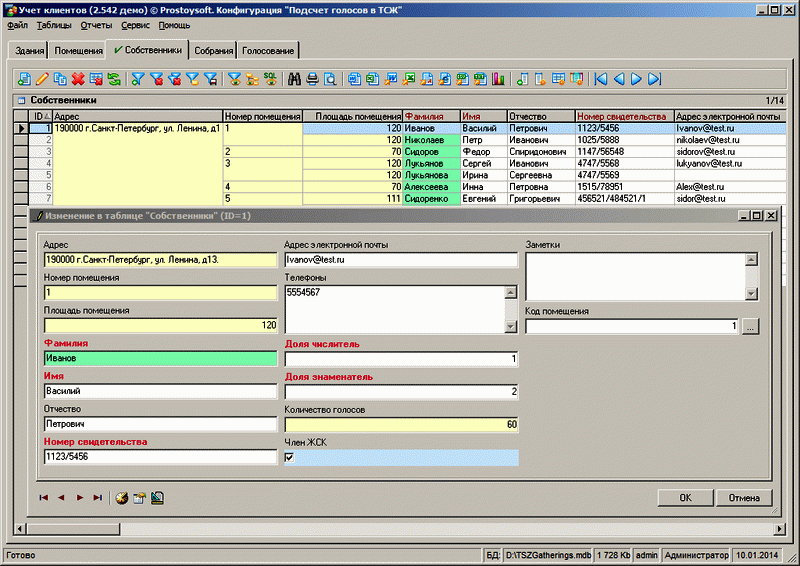Click the Фамилия input field
The image size is (800, 566).
click(x=160, y=358)
